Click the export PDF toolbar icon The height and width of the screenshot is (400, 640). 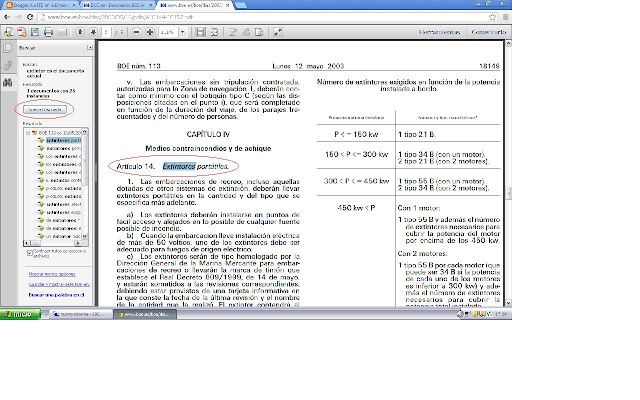pyautogui.click(x=8, y=32)
